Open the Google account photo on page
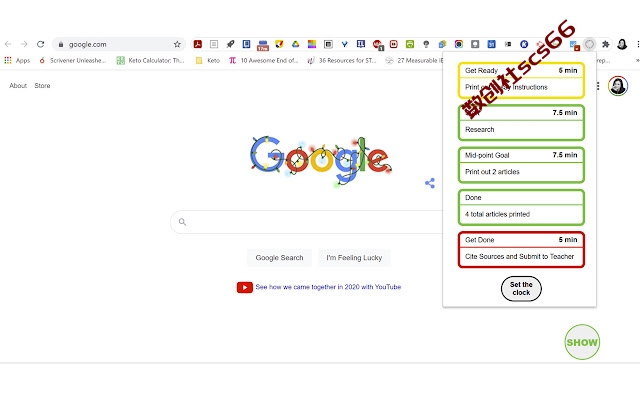Viewport: 640px width, 400px height. pos(618,86)
